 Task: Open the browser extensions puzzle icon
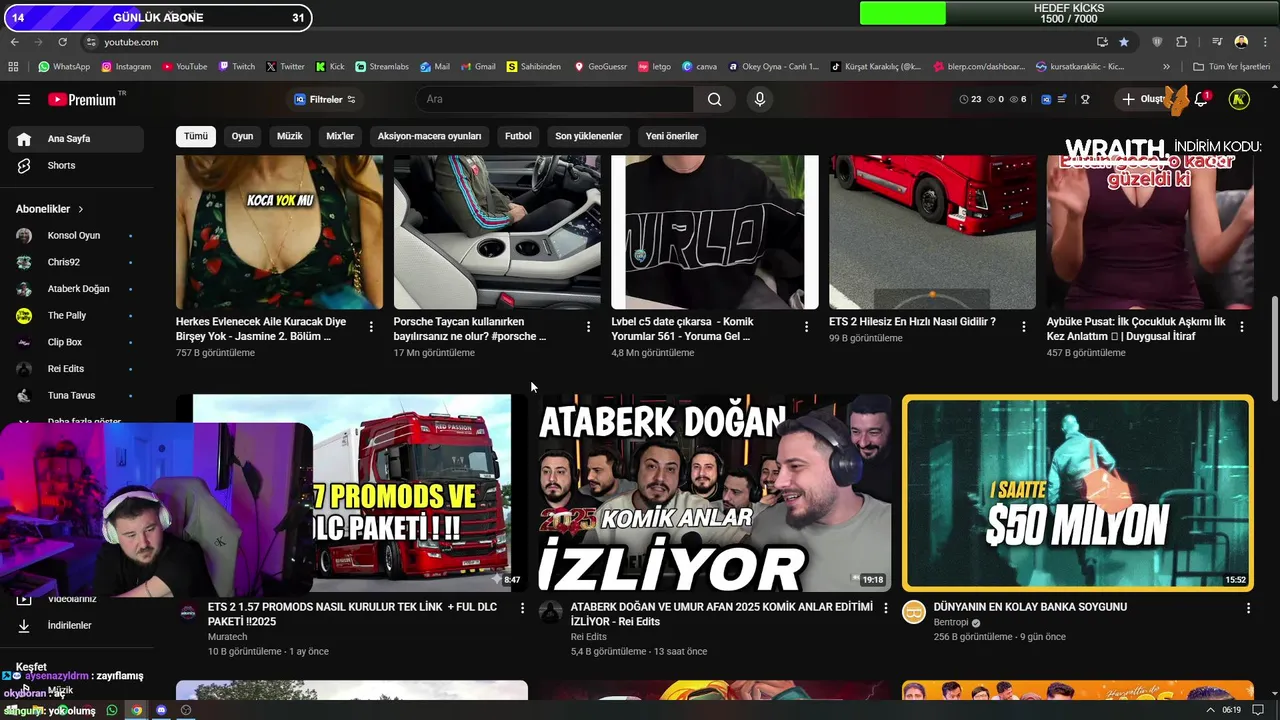[x=1182, y=42]
